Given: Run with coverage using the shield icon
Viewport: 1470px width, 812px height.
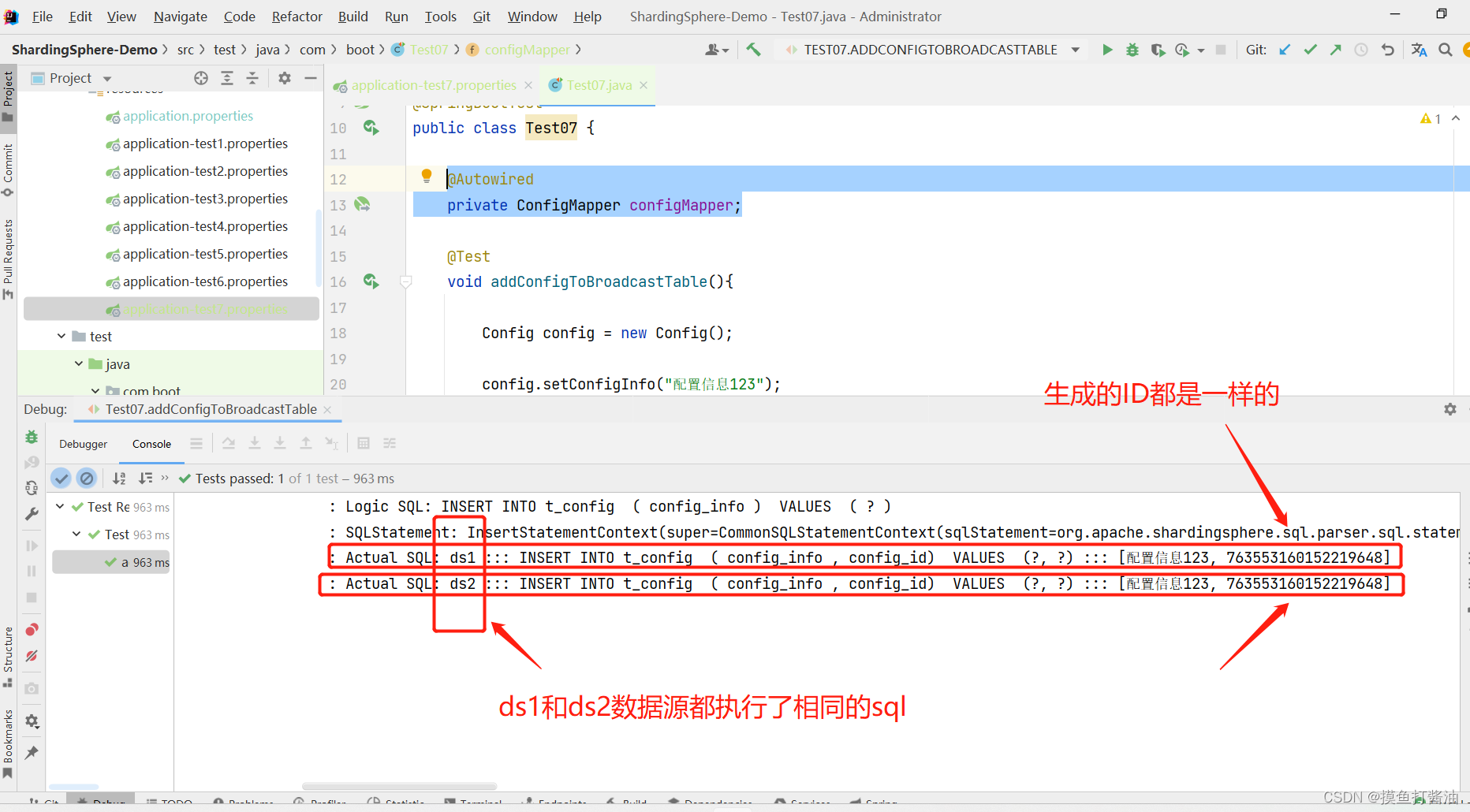Looking at the screenshot, I should point(1158,50).
